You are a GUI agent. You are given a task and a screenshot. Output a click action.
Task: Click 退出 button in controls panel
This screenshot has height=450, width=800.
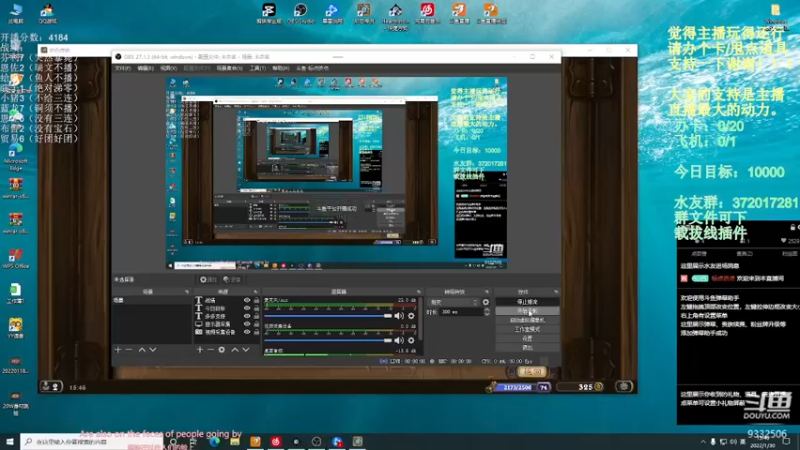coord(527,347)
